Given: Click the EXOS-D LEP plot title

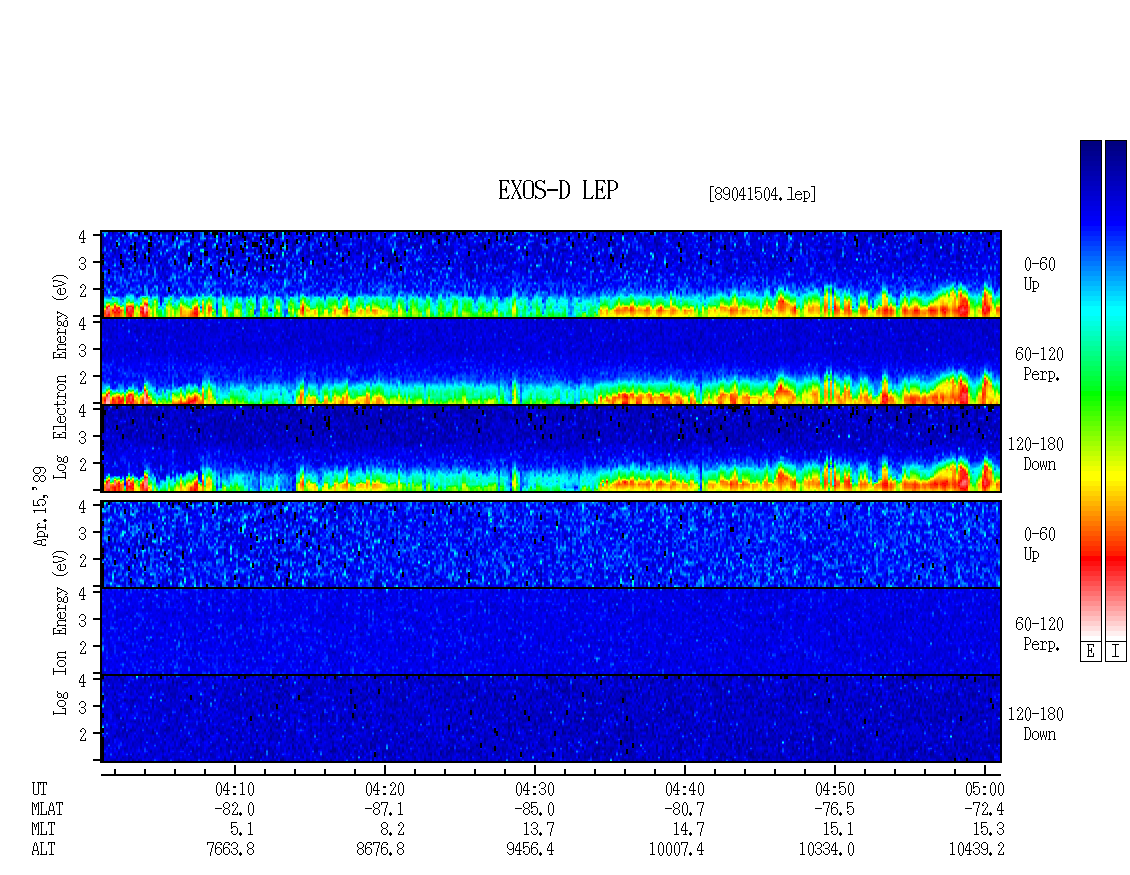Looking at the screenshot, I should tap(558, 190).
